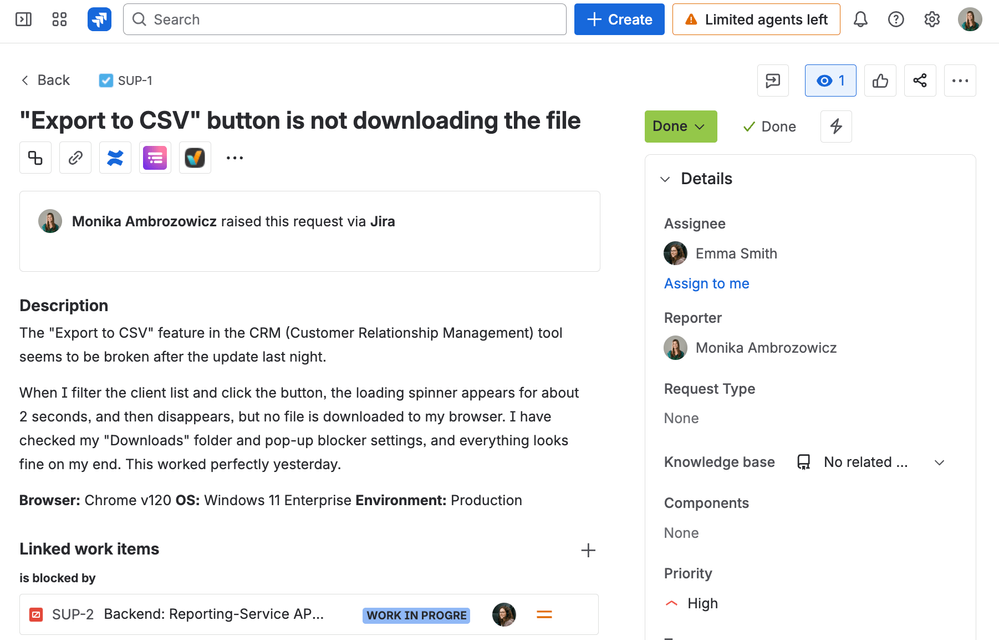The height and width of the screenshot is (640, 999).
Task: Open the Done status dropdown
Action: 680,126
